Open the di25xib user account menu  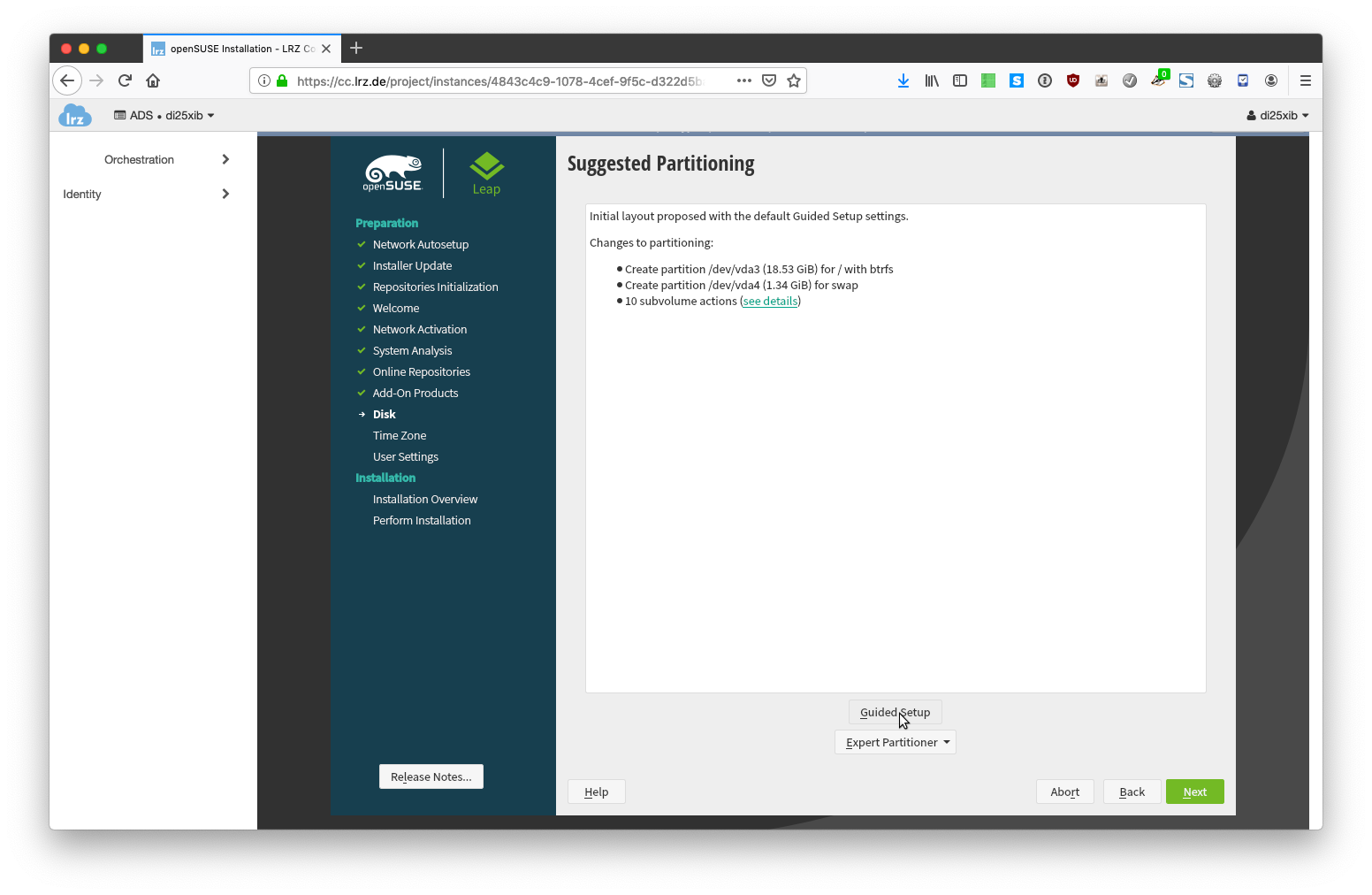(1277, 116)
